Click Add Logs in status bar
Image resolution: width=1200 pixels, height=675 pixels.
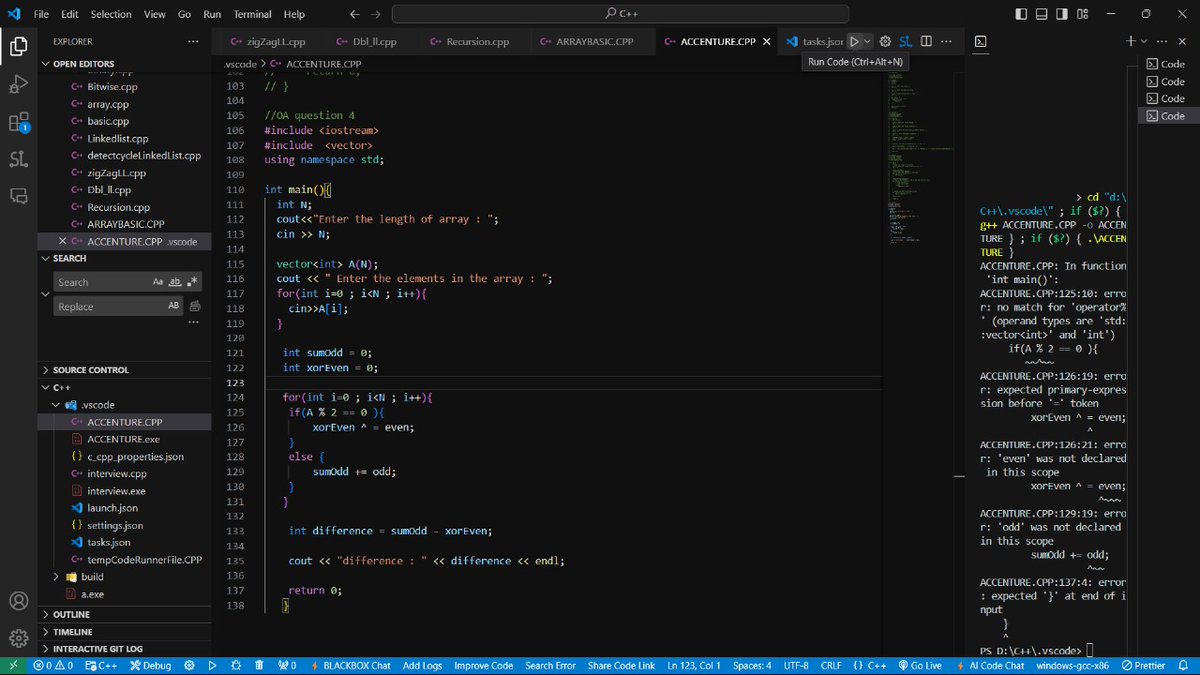coord(422,665)
